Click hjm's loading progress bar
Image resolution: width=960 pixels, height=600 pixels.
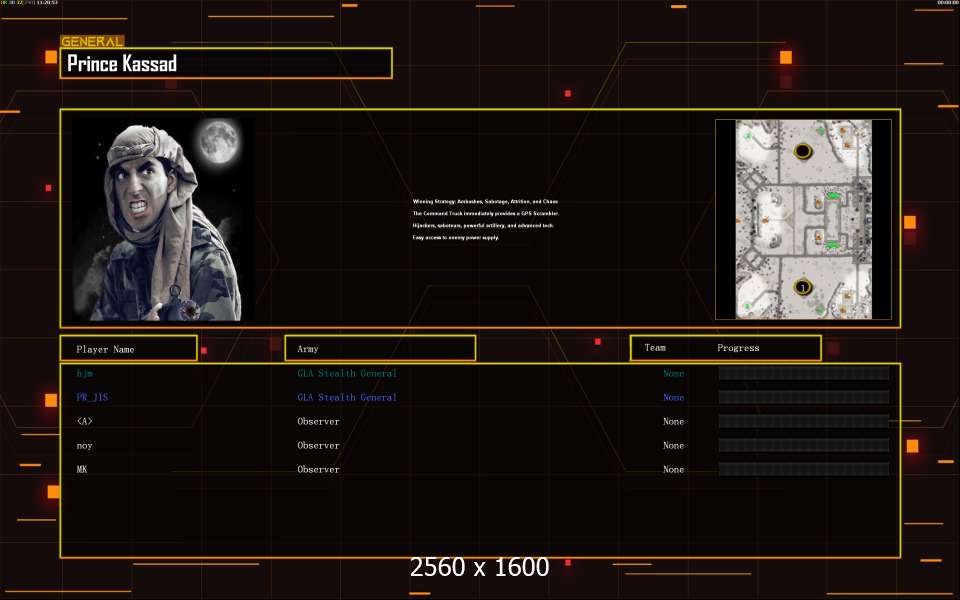[x=803, y=373]
